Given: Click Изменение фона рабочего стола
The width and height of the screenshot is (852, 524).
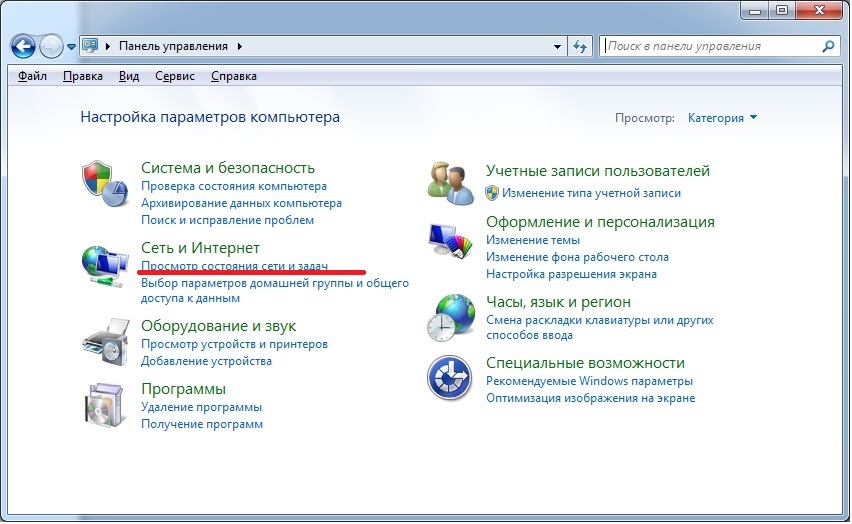Looking at the screenshot, I should point(577,257).
